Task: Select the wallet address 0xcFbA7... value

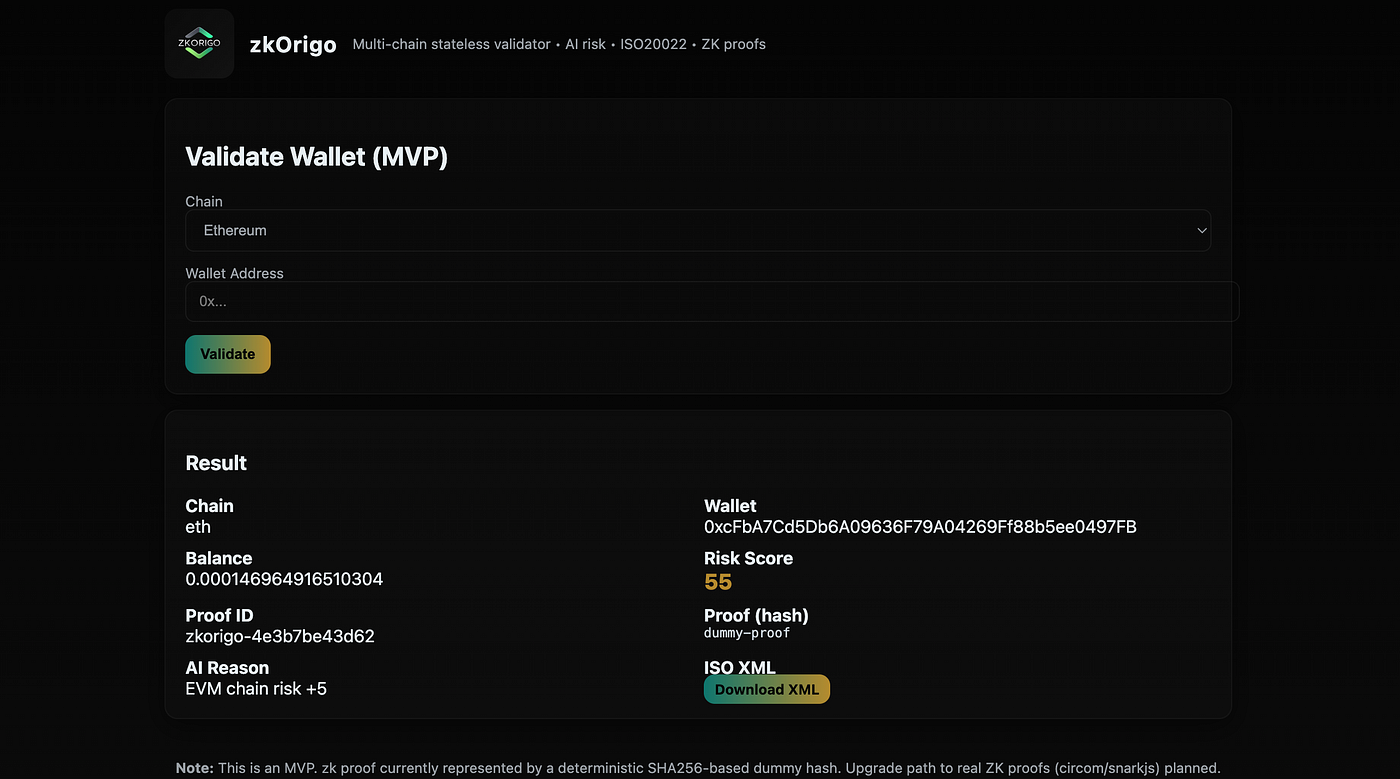Action: 919,527
